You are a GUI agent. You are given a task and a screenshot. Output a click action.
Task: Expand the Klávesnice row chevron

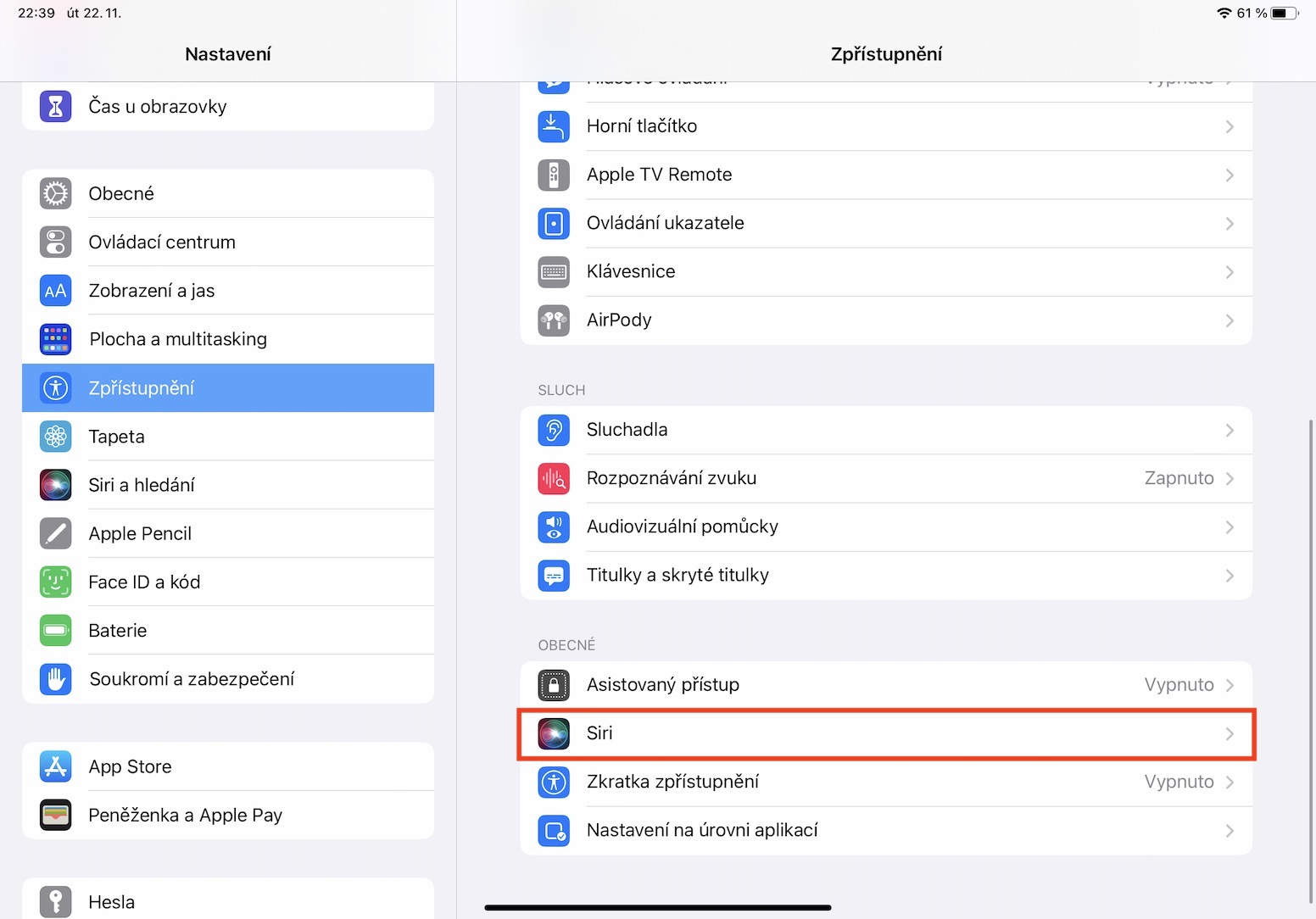pyautogui.click(x=1229, y=272)
